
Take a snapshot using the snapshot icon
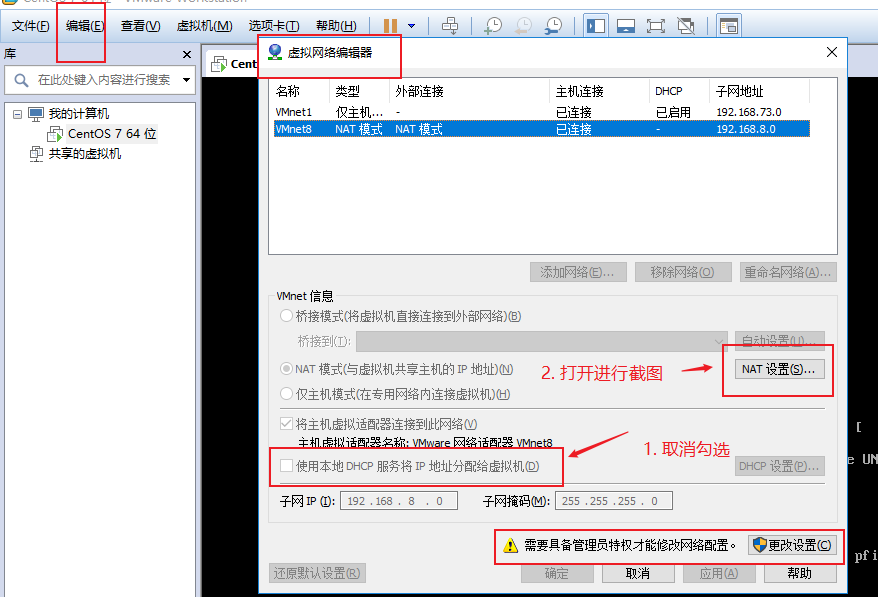click(x=495, y=25)
